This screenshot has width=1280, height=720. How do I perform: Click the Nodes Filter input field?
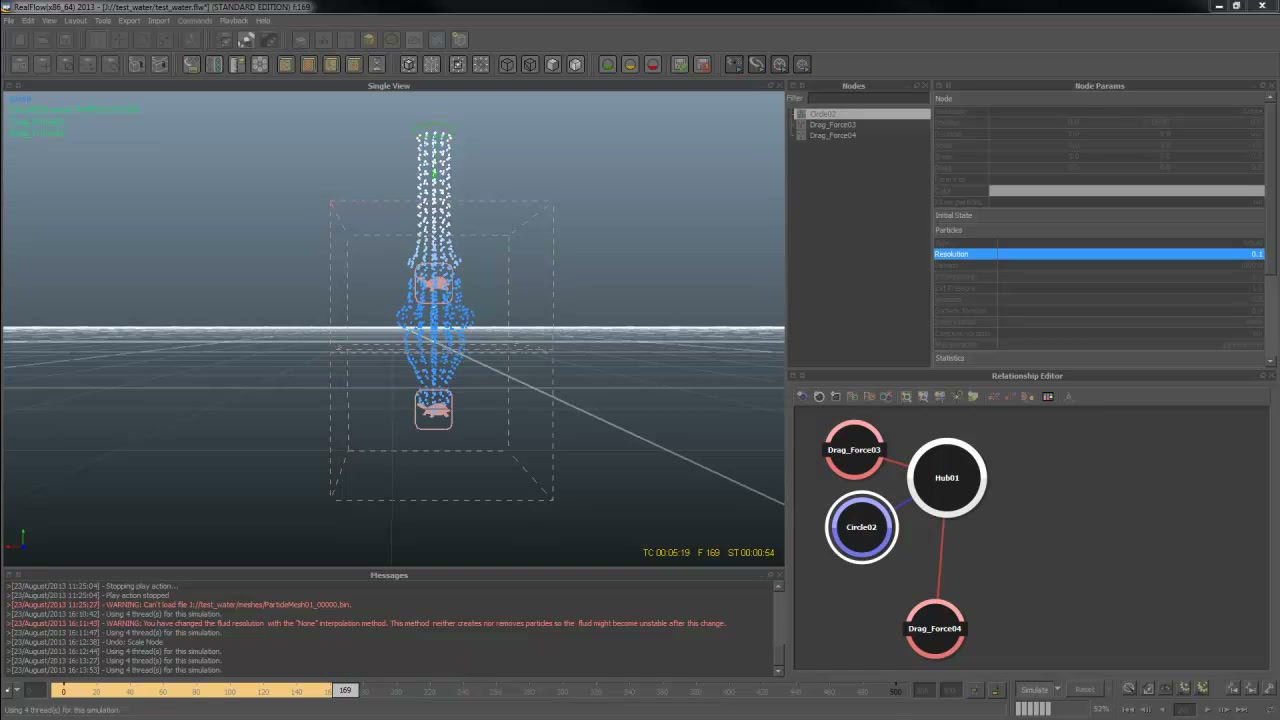click(868, 99)
